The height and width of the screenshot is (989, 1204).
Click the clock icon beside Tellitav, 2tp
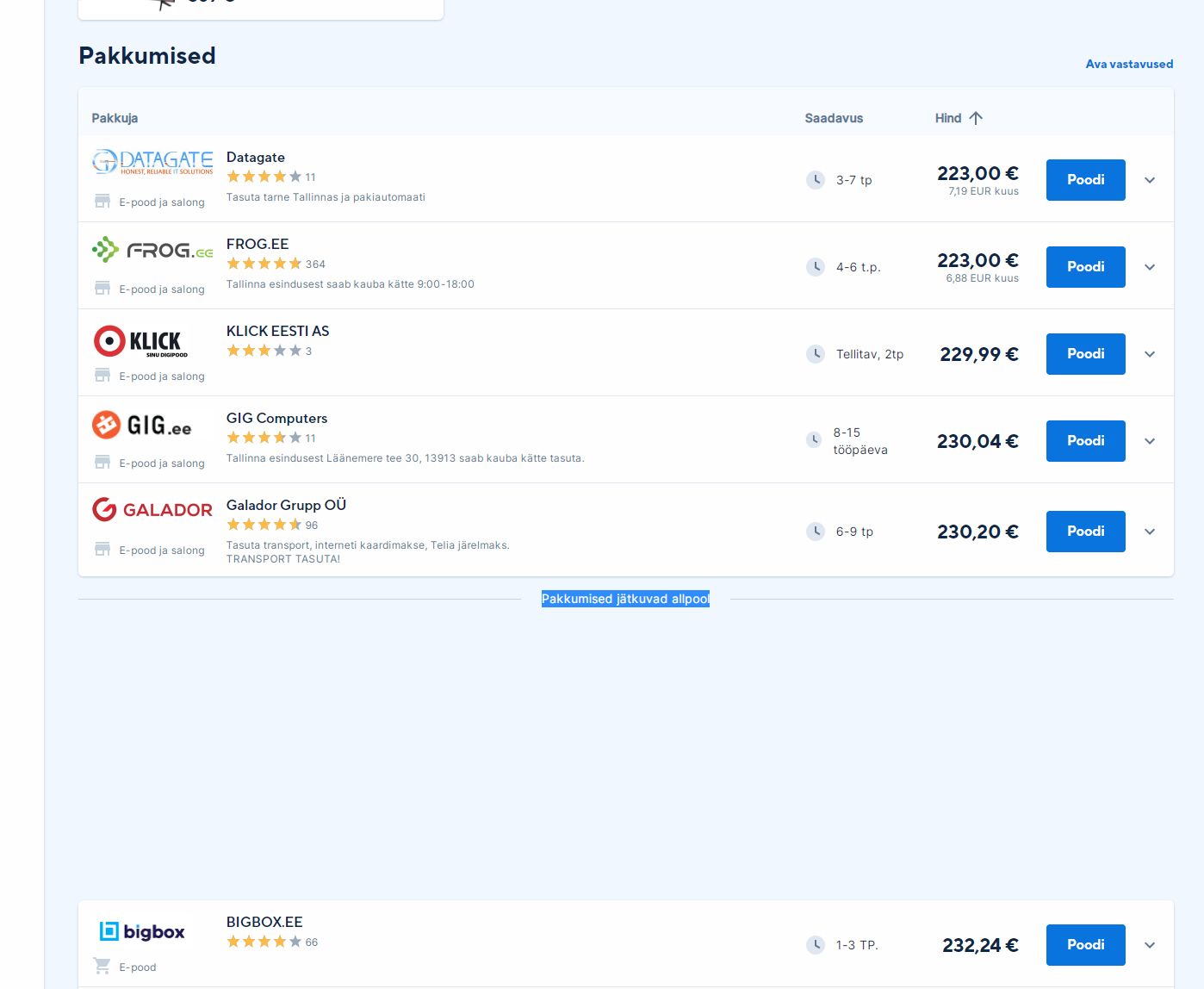[x=815, y=354]
